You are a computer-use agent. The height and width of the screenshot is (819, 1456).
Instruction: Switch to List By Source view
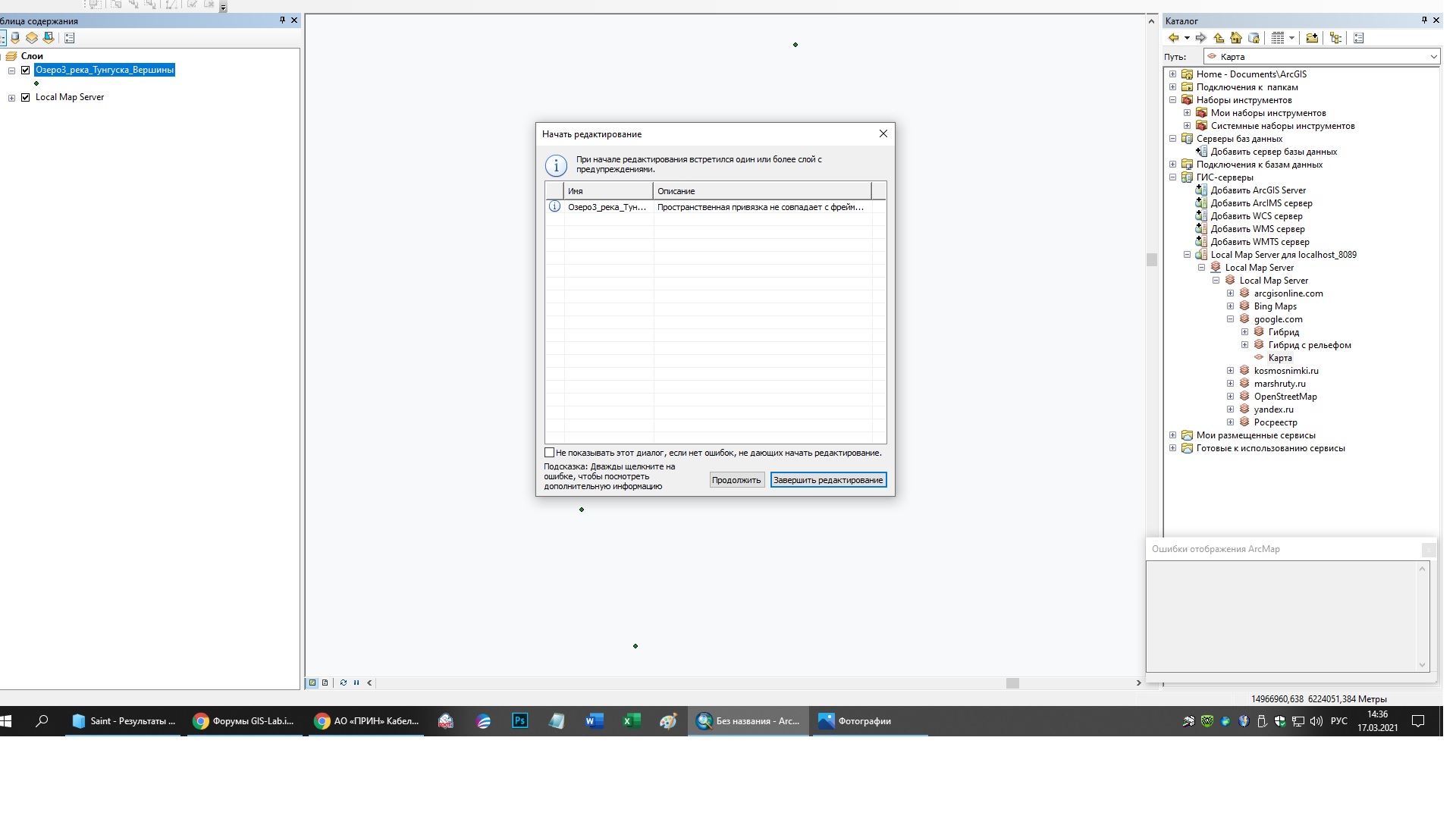15,38
